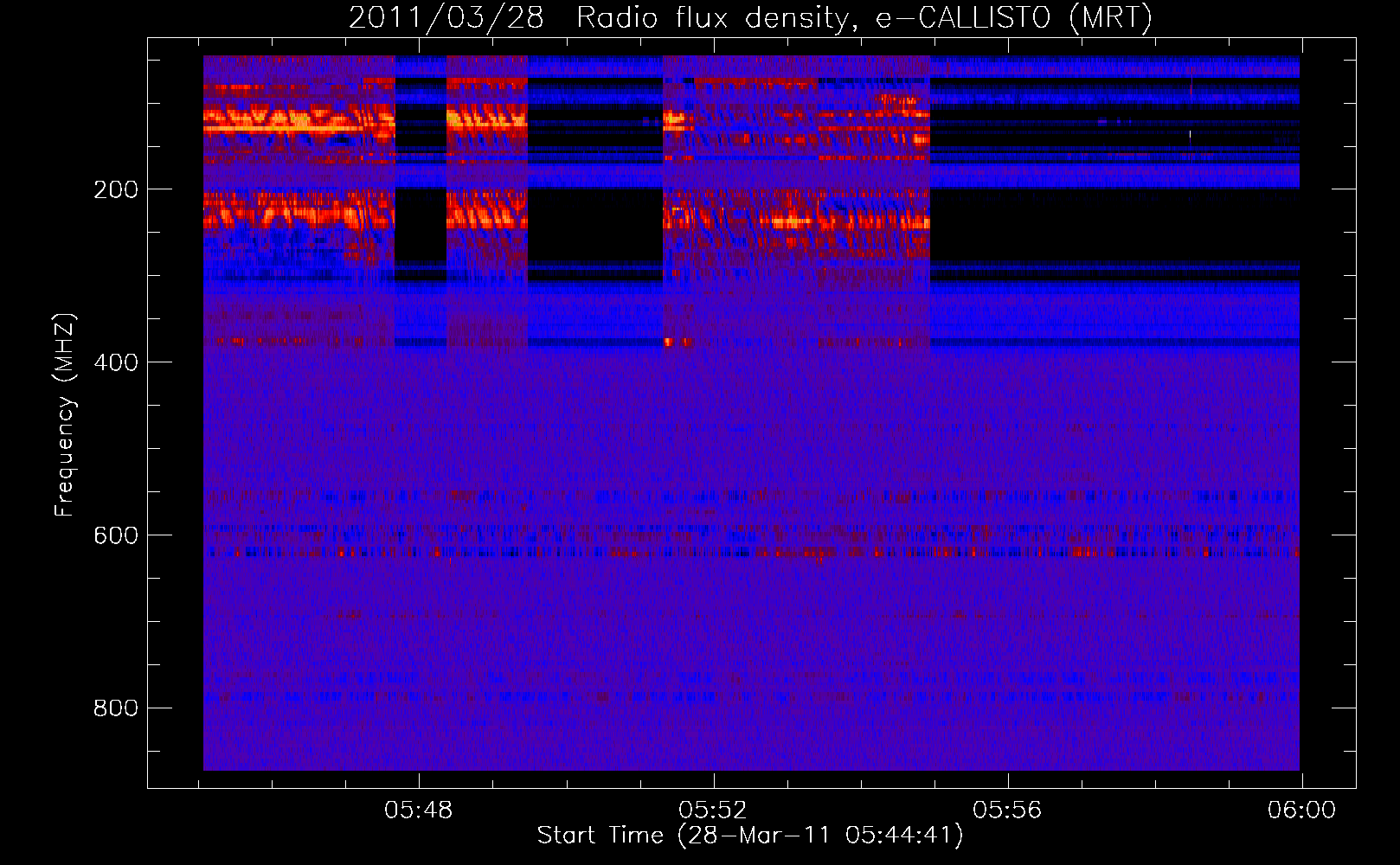Click the '400' frequency tick label
1400x865 pixels.
click(x=116, y=362)
